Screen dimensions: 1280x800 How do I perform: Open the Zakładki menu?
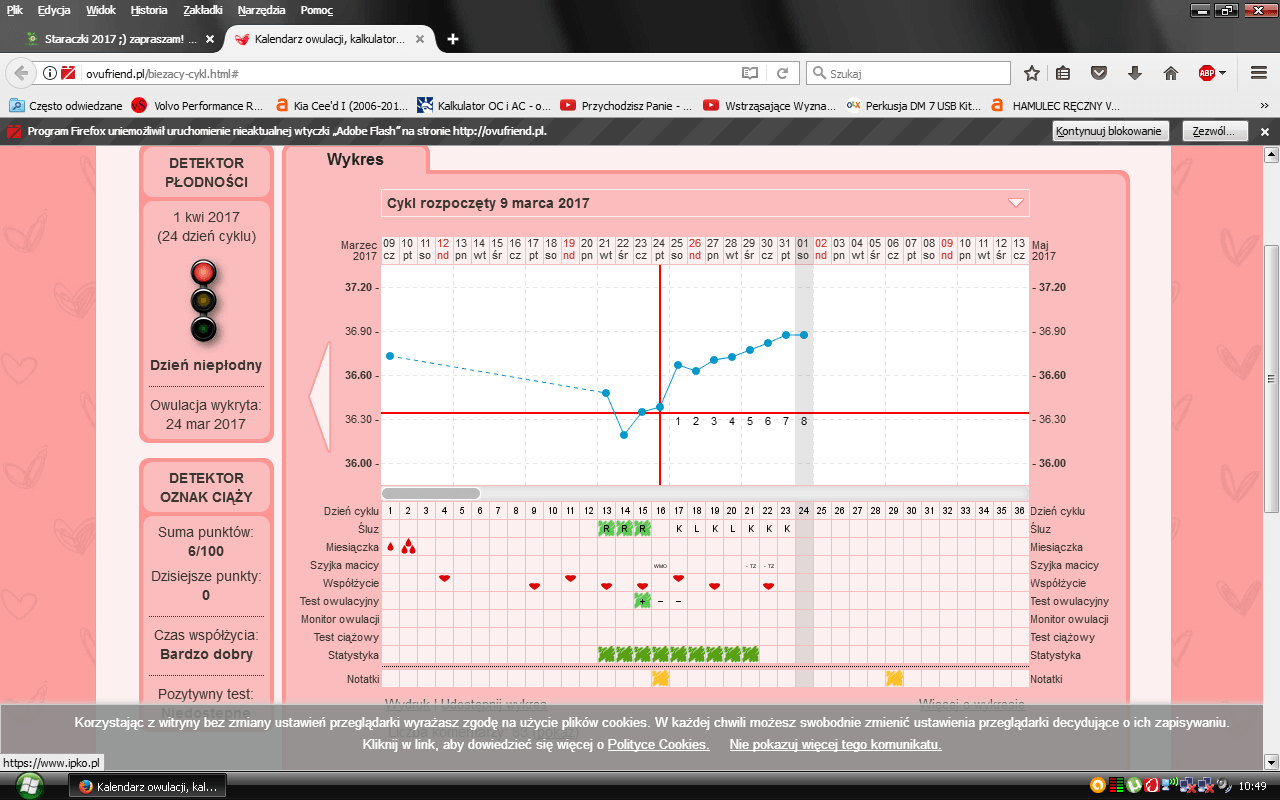203,10
